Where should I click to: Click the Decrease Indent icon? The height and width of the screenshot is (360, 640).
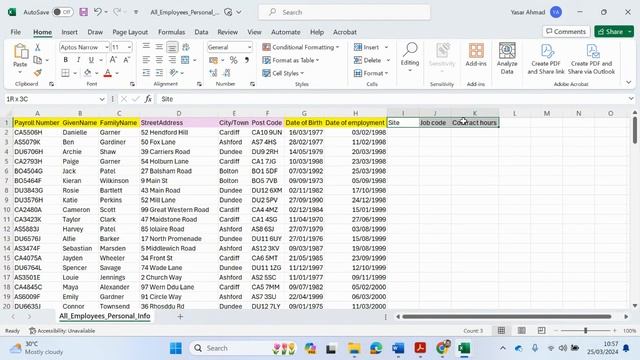point(146,73)
